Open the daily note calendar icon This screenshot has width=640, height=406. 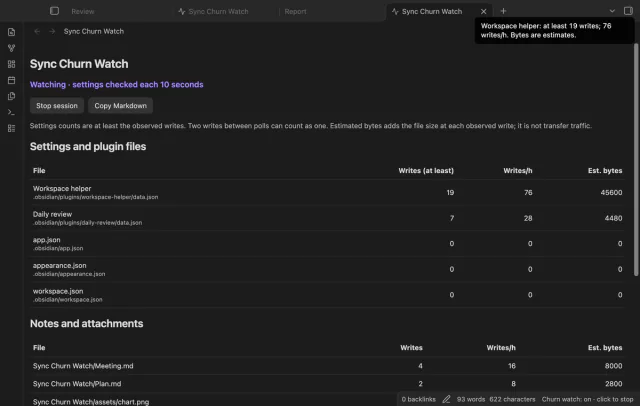[x=11, y=80]
